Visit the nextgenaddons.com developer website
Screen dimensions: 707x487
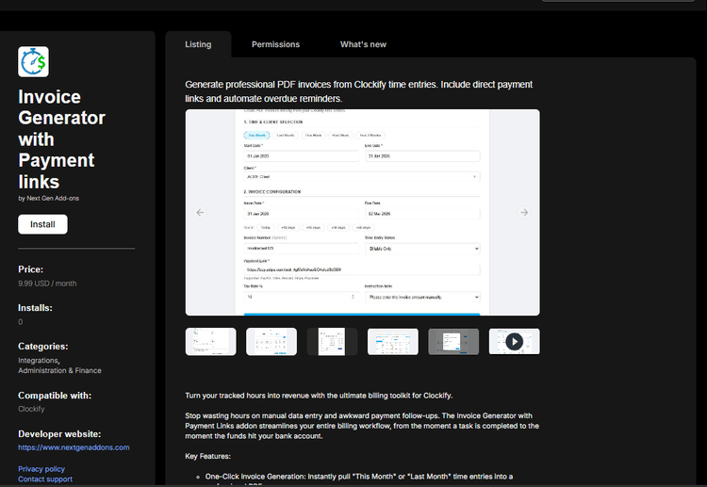[73, 447]
